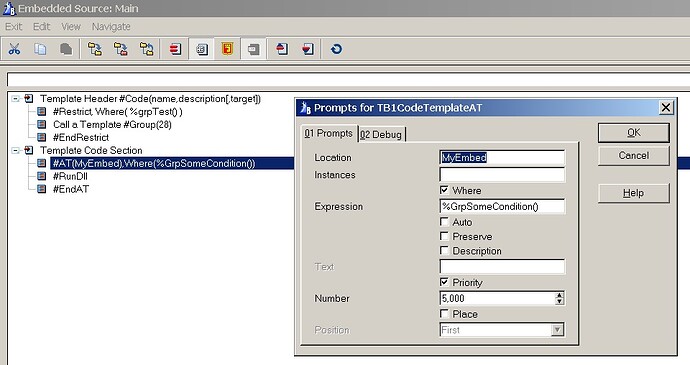The image size is (690, 365).
Task: Click the first tree-structure toolbar icon
Action: 95,49
